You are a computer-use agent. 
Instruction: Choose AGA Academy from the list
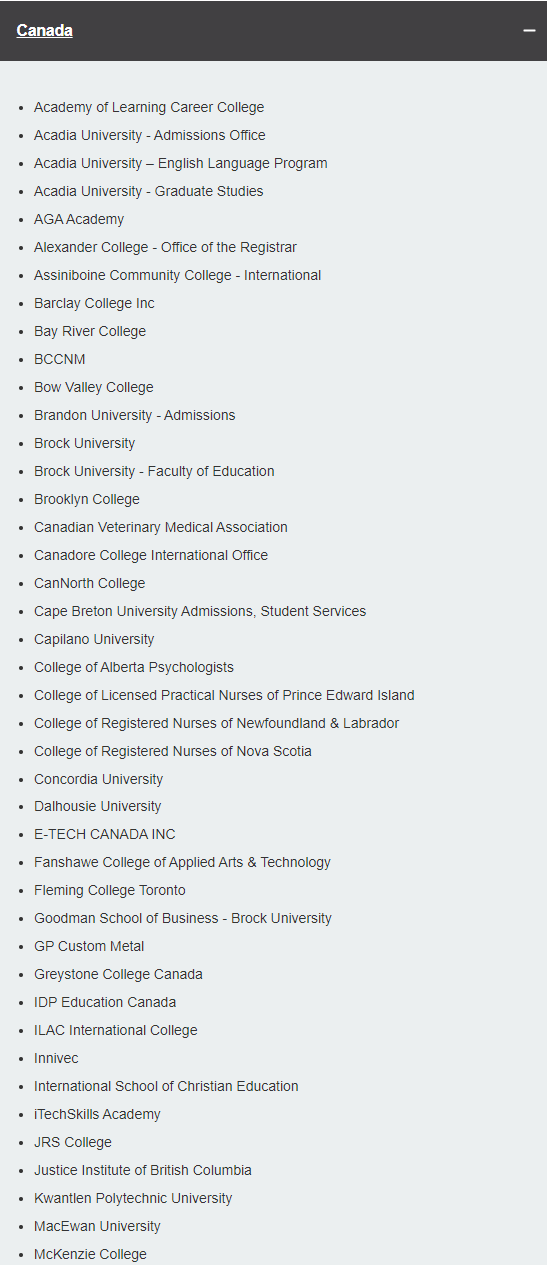pos(79,219)
